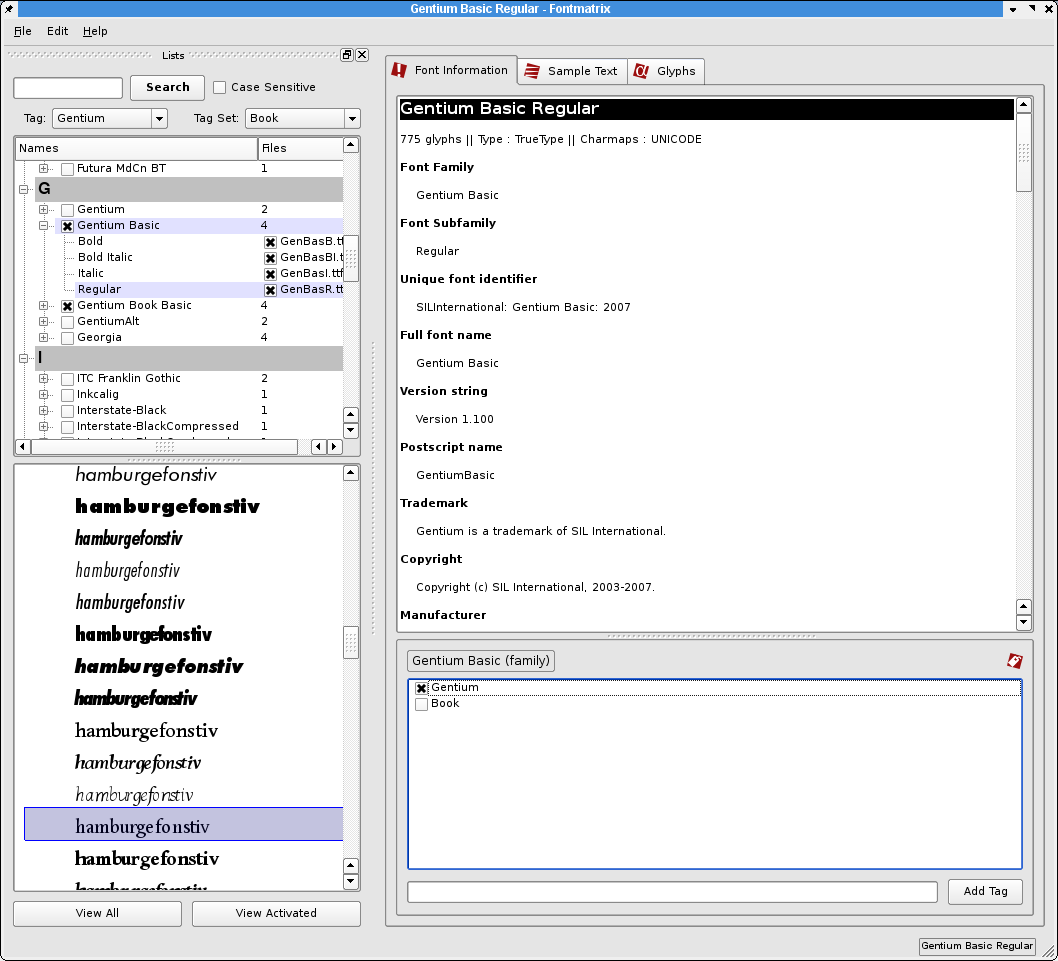Image resolution: width=1058 pixels, height=961 pixels.
Task: Collapse the I letter group
Action: point(24,358)
